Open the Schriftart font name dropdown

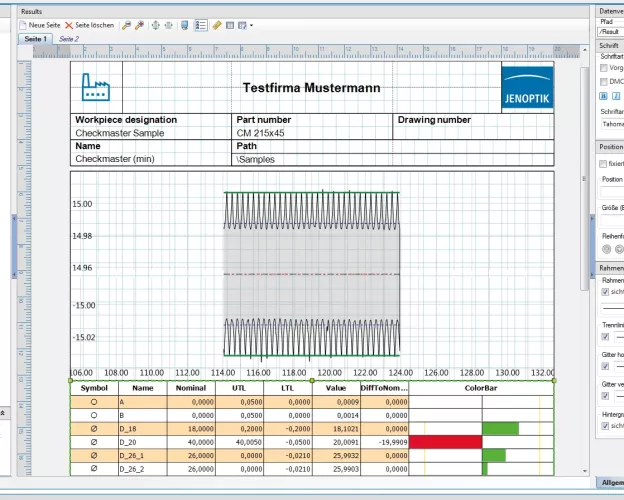point(611,124)
